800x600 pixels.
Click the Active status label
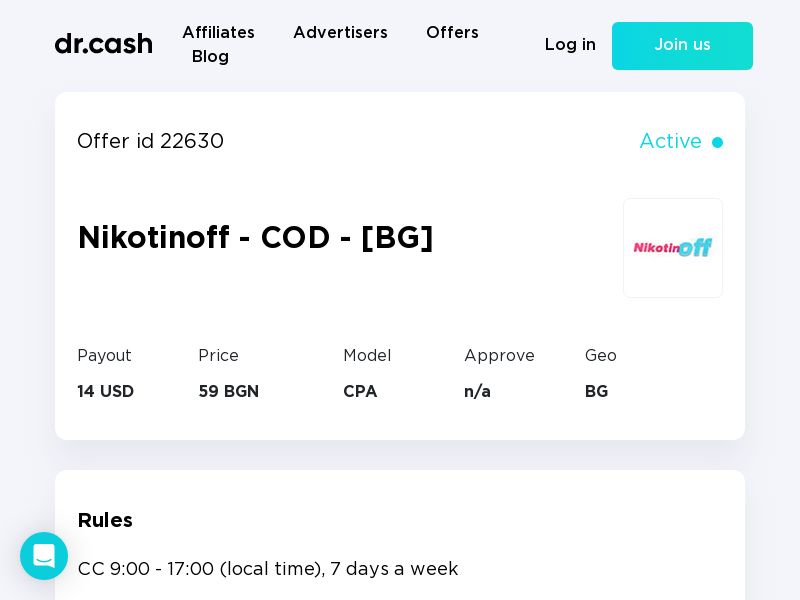(x=670, y=142)
